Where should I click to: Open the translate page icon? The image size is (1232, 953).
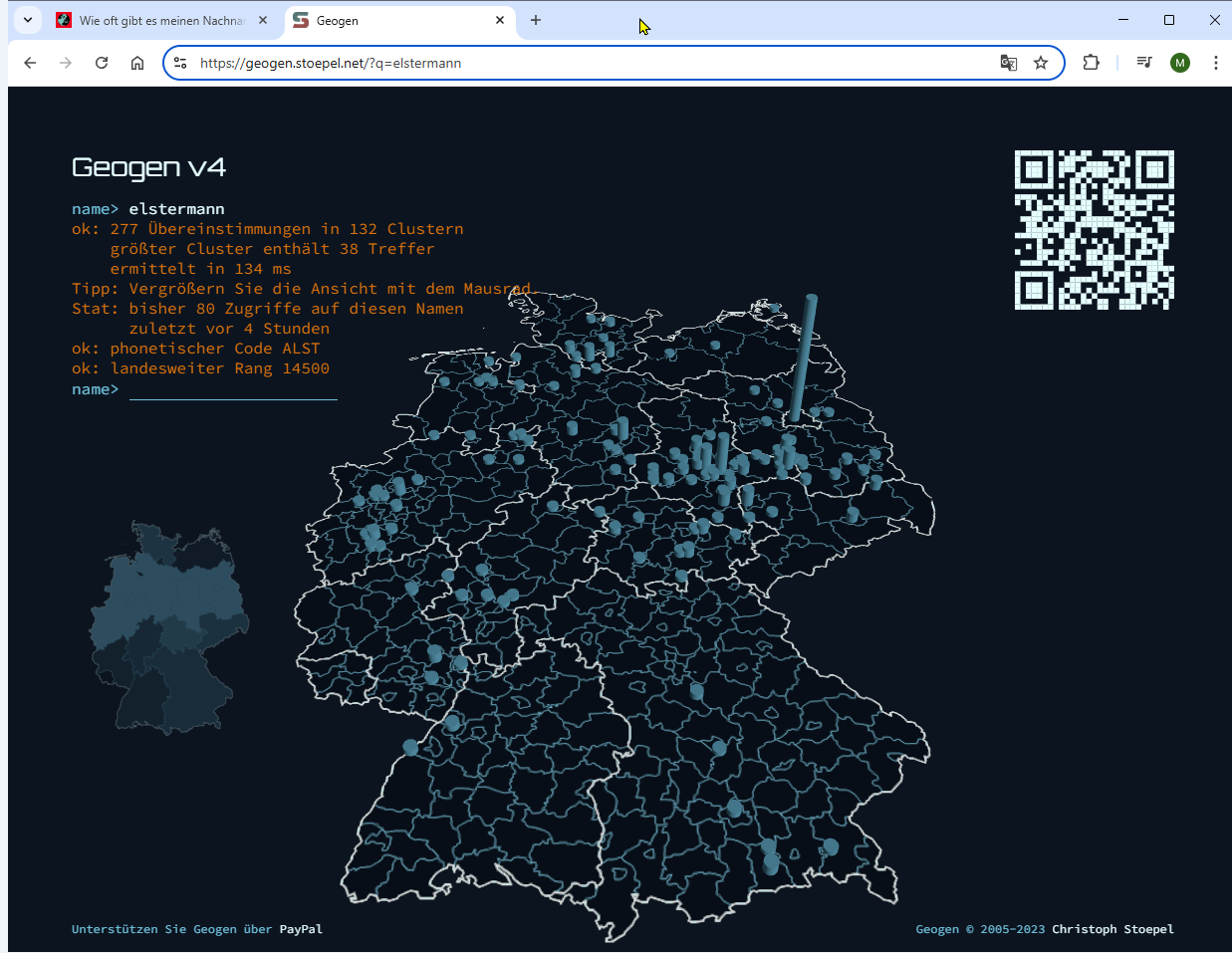[x=1009, y=63]
